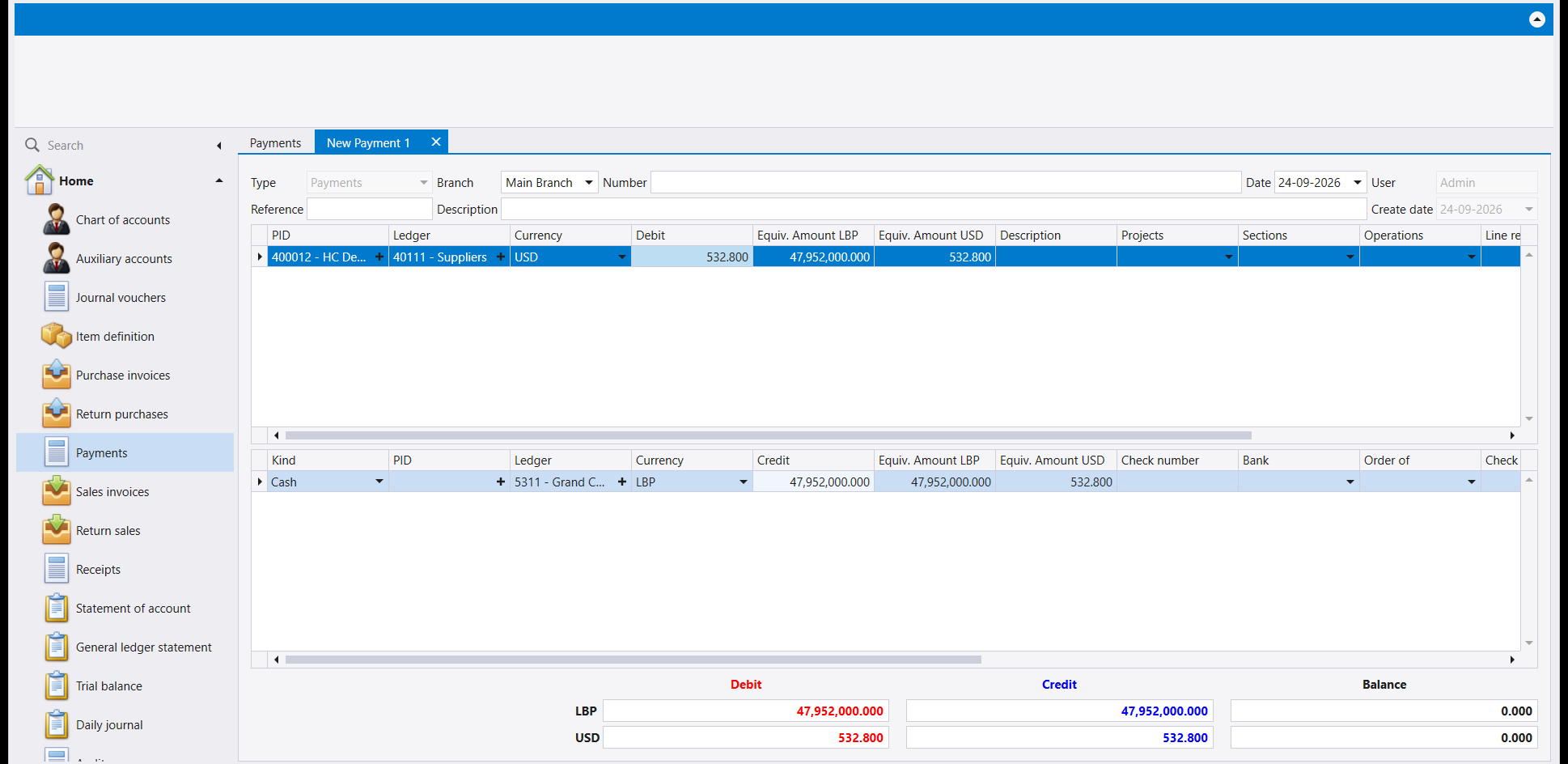
Task: Open the Date picker dropdown
Action: point(1358,182)
